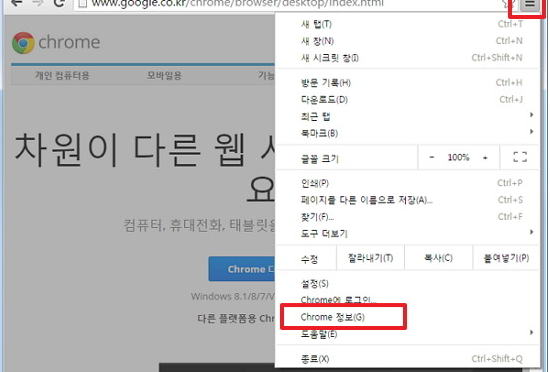Go back with the back arrow
The width and height of the screenshot is (550, 372).
16,3
